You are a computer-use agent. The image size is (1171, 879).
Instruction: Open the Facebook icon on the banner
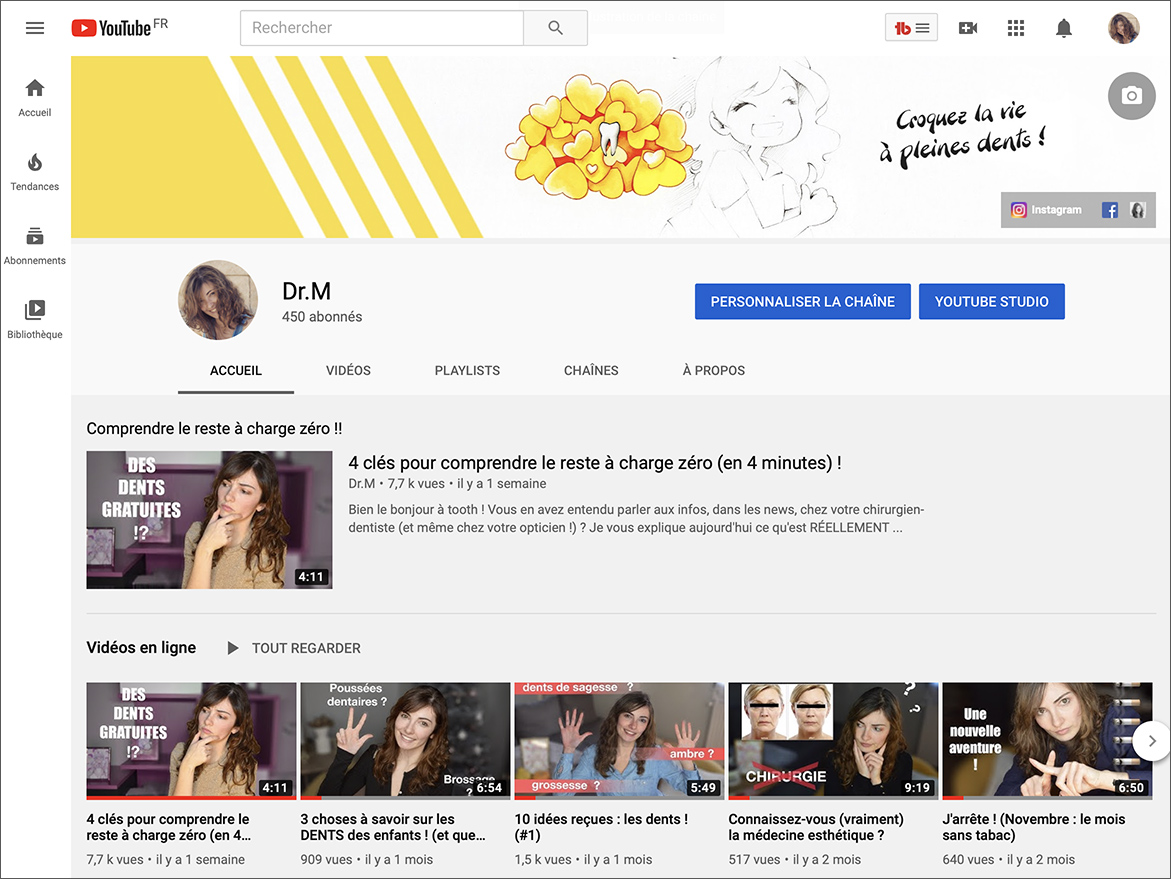pos(1108,209)
